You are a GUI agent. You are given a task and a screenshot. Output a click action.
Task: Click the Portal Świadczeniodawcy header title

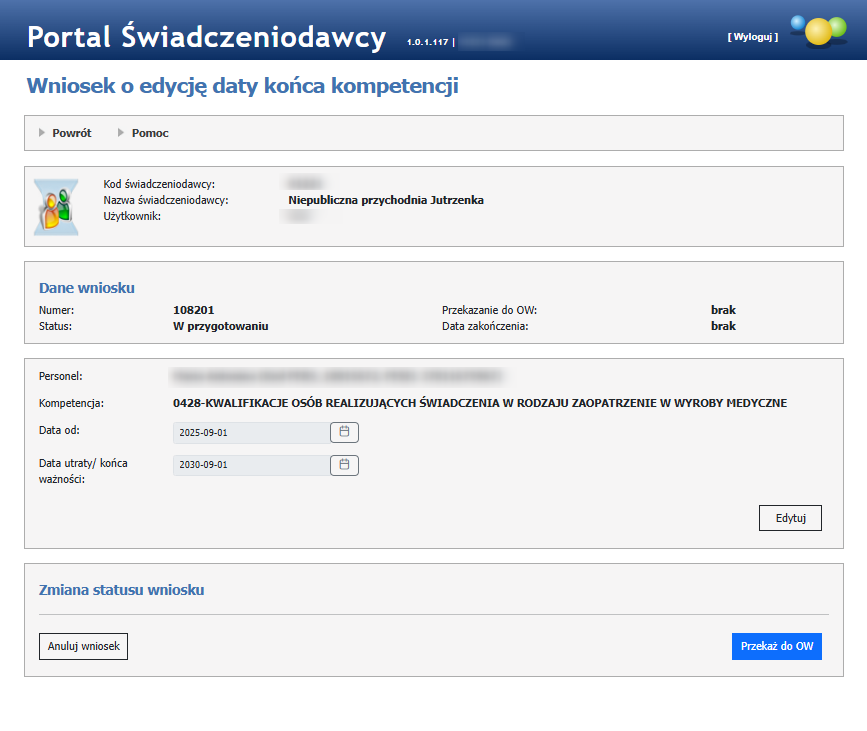click(x=206, y=37)
